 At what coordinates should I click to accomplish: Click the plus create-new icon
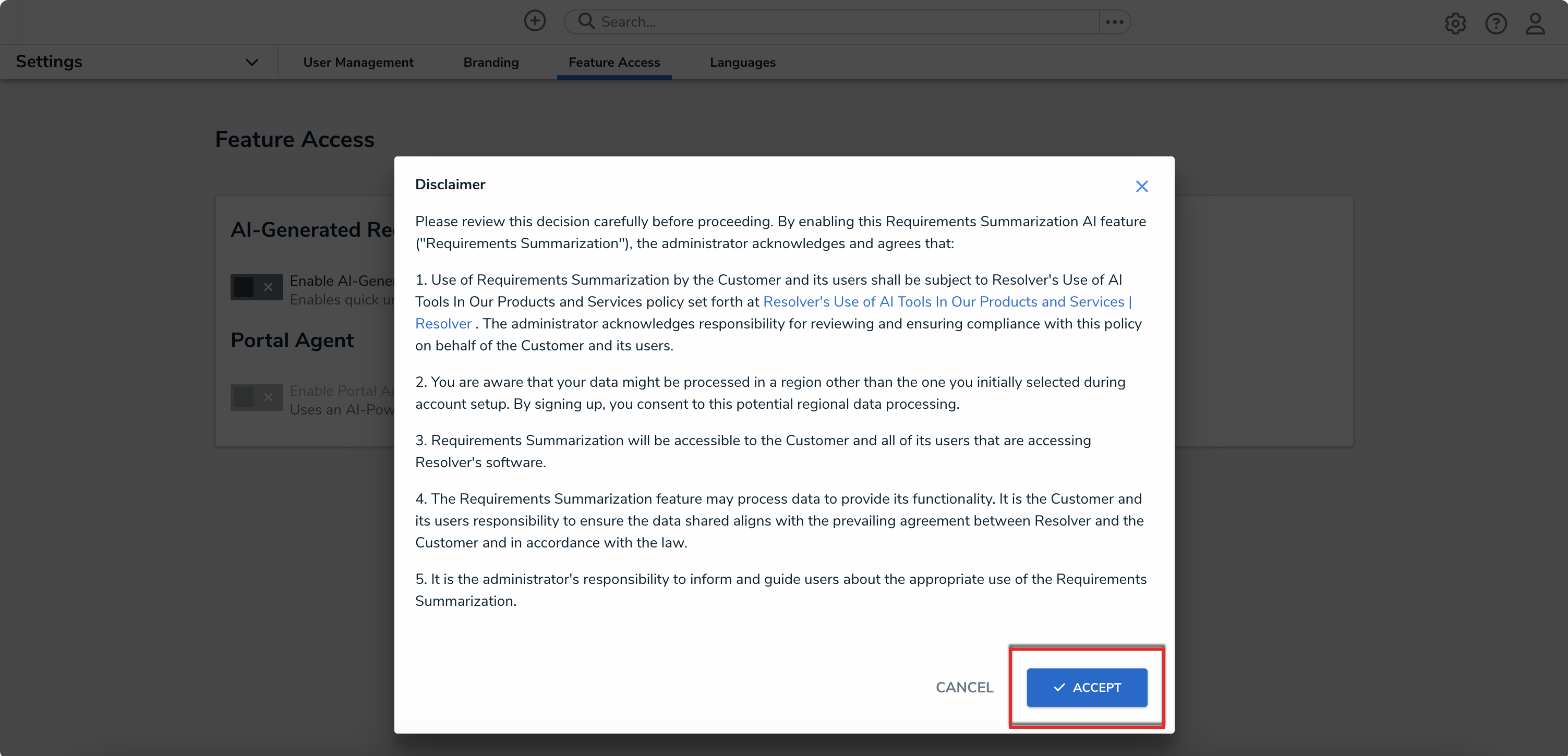tap(535, 21)
